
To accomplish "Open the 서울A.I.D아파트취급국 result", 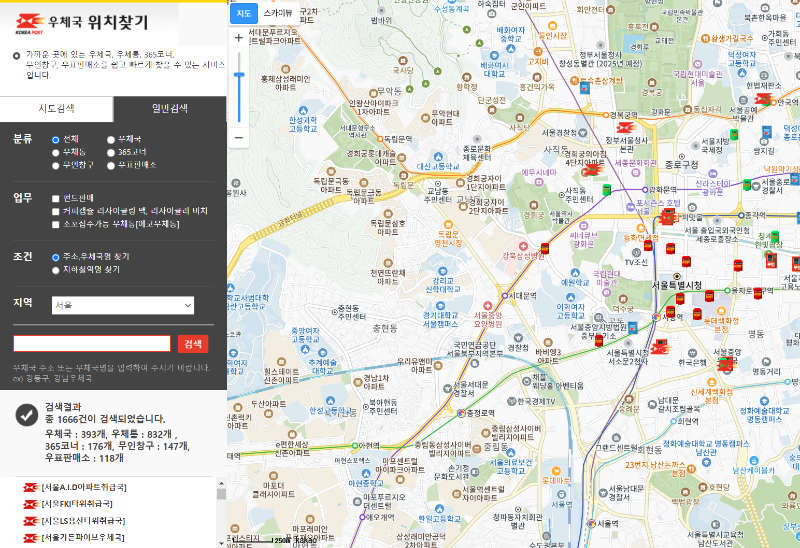I will [84, 488].
